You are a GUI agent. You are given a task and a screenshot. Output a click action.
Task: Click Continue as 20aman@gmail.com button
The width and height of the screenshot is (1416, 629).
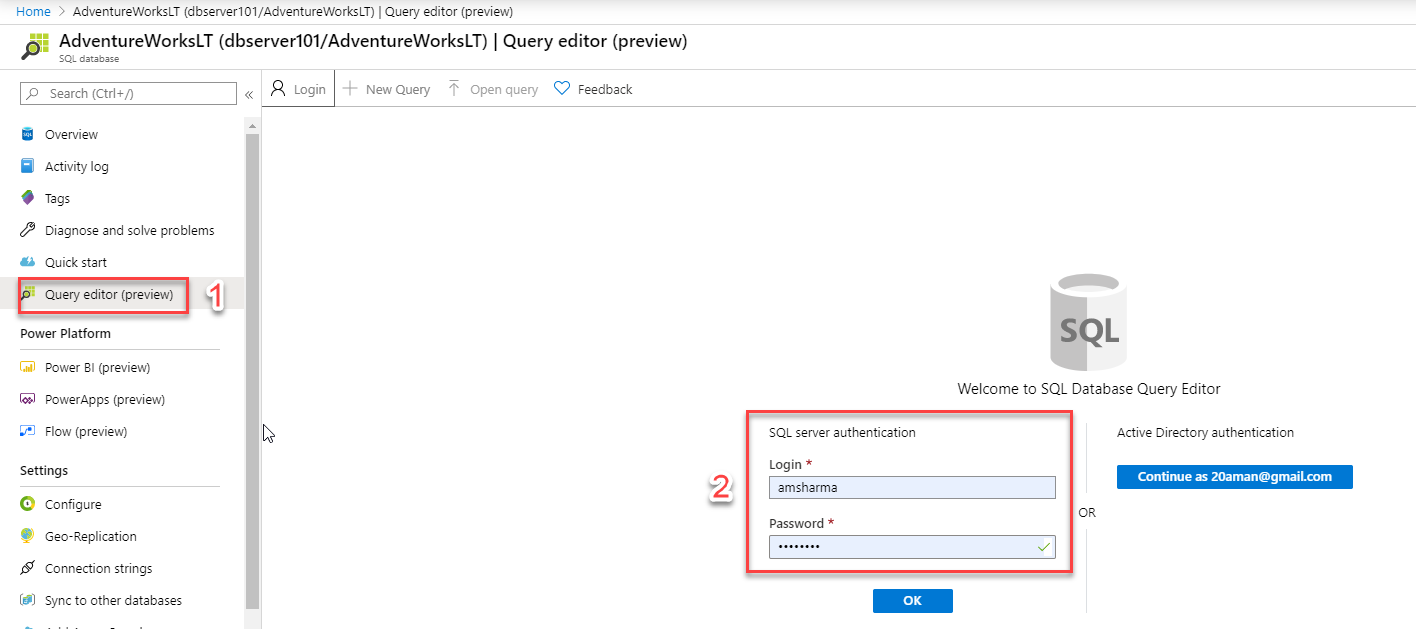point(1234,477)
